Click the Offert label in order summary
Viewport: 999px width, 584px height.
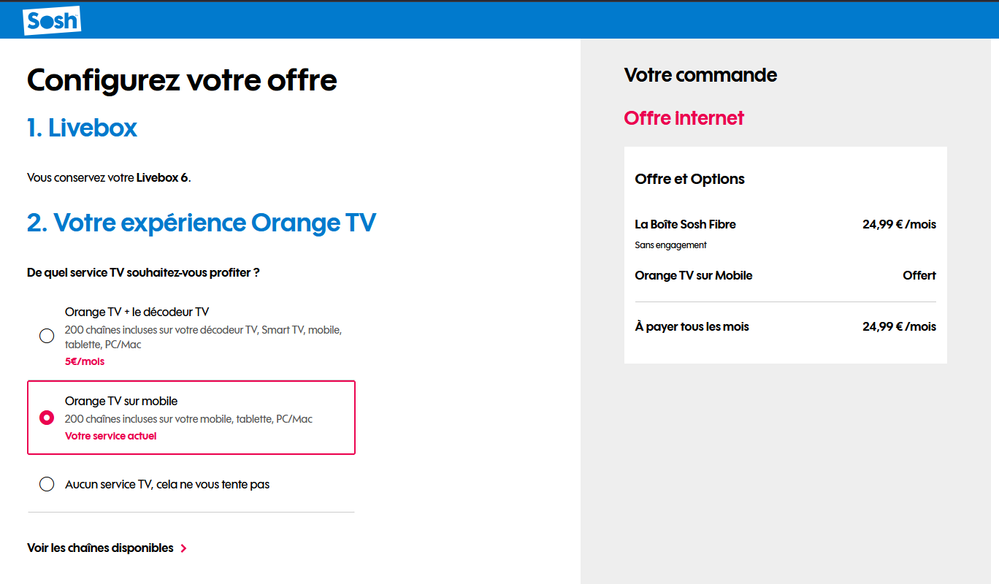(919, 275)
